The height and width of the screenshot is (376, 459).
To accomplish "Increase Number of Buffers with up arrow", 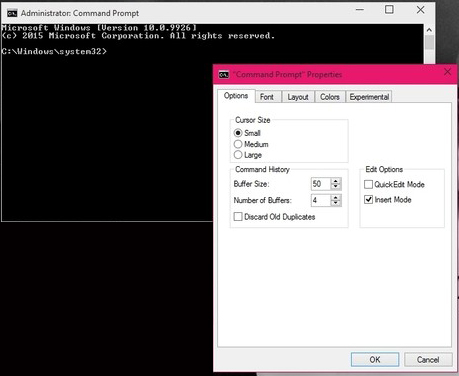I will pos(336,197).
